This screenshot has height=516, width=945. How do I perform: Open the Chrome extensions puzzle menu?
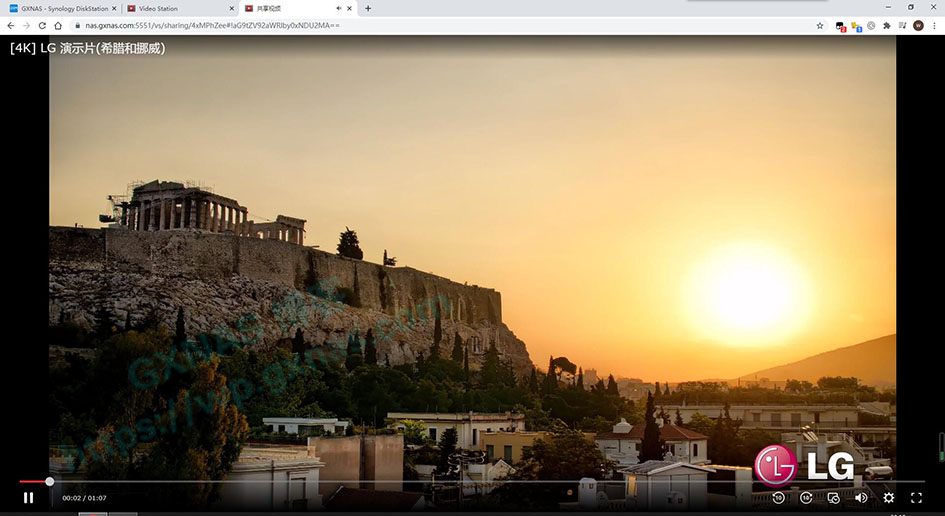click(886, 25)
